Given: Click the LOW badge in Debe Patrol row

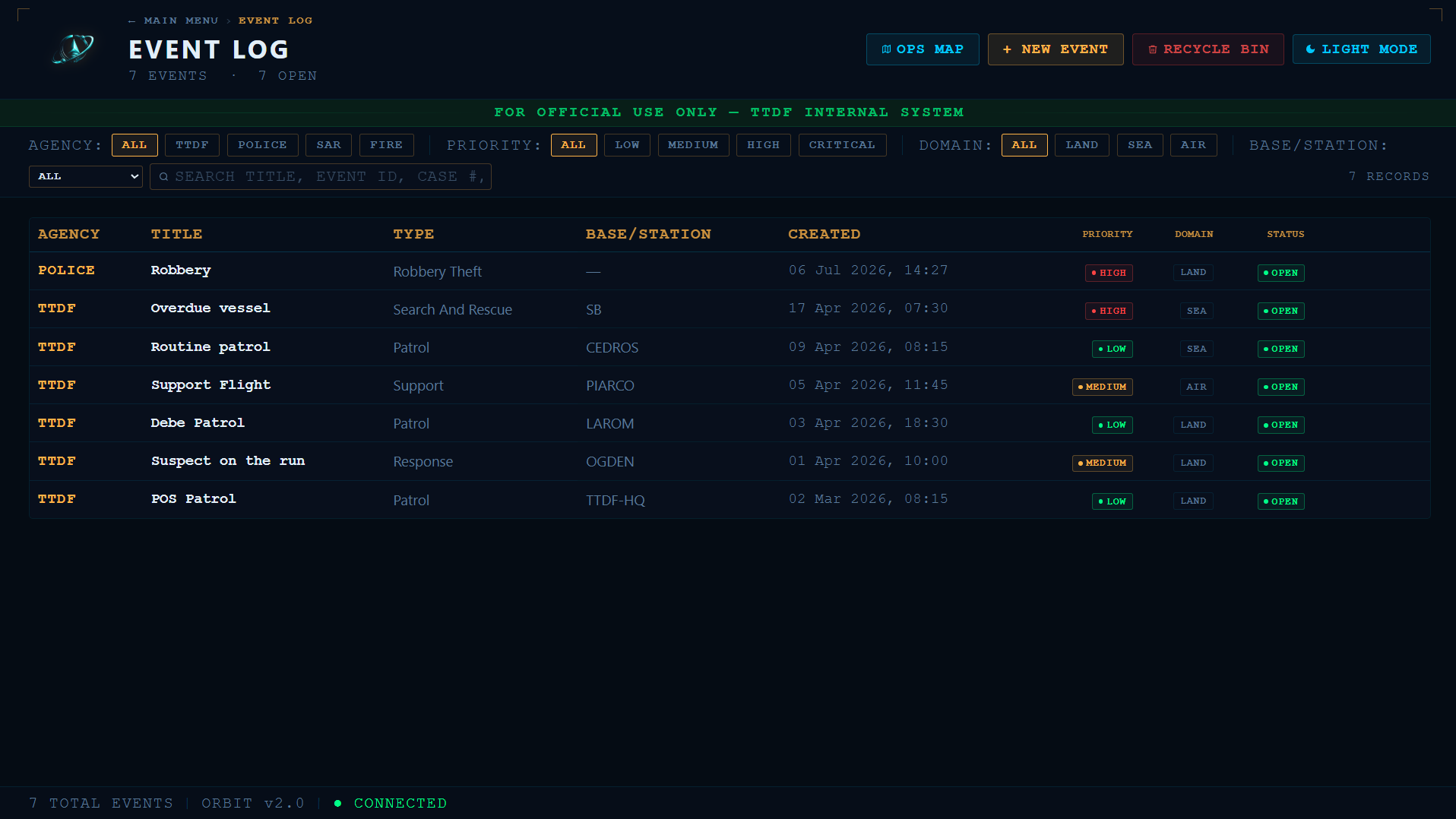Looking at the screenshot, I should coord(1113,425).
